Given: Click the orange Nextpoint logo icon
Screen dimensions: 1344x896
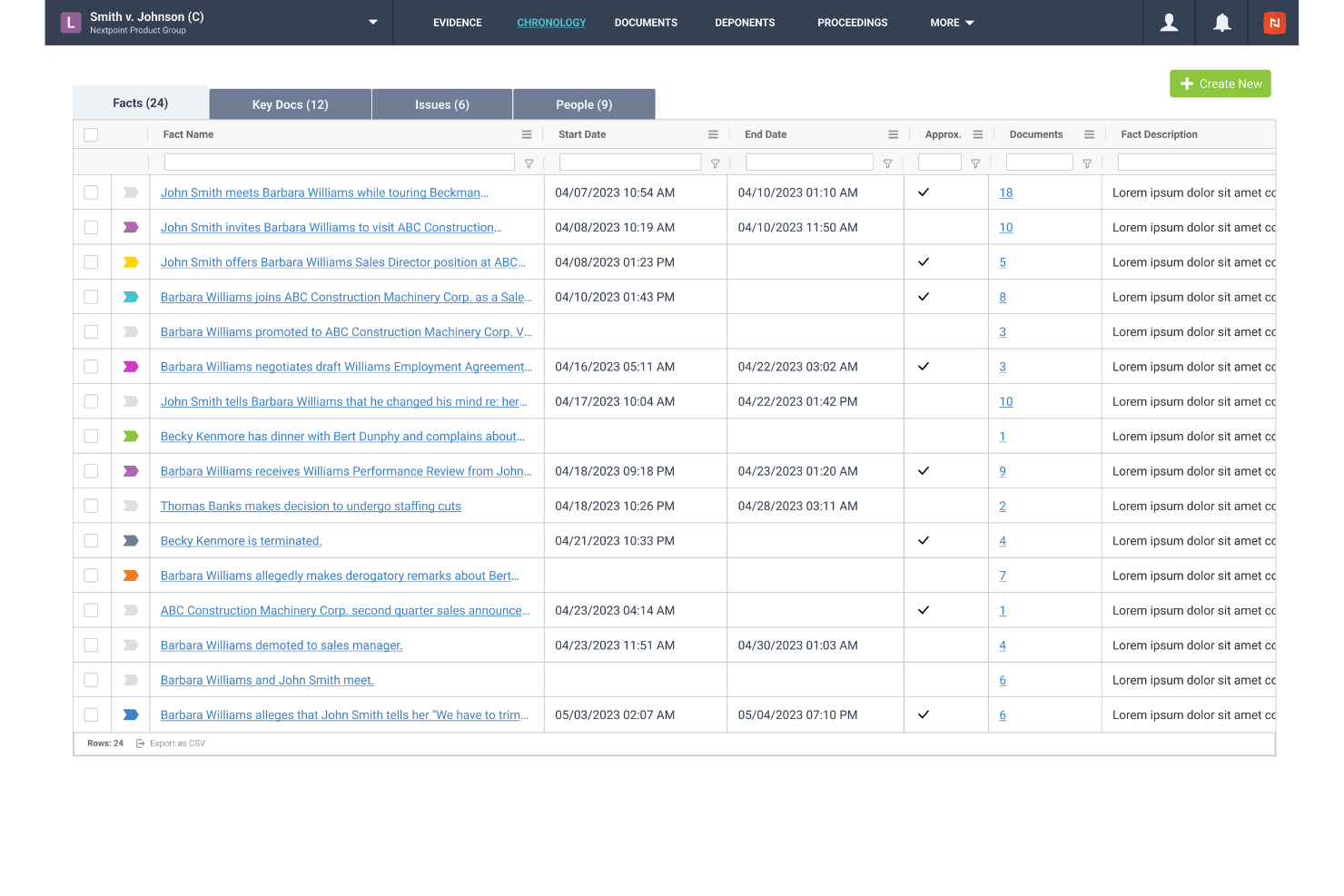Looking at the screenshot, I should tap(1274, 23).
